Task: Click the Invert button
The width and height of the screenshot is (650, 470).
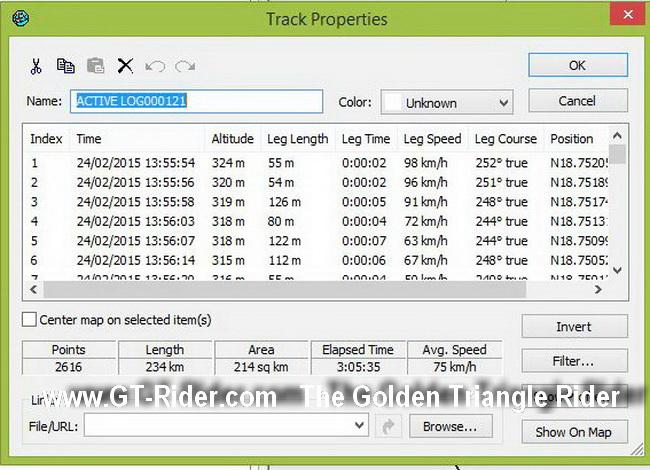Action: tap(574, 327)
